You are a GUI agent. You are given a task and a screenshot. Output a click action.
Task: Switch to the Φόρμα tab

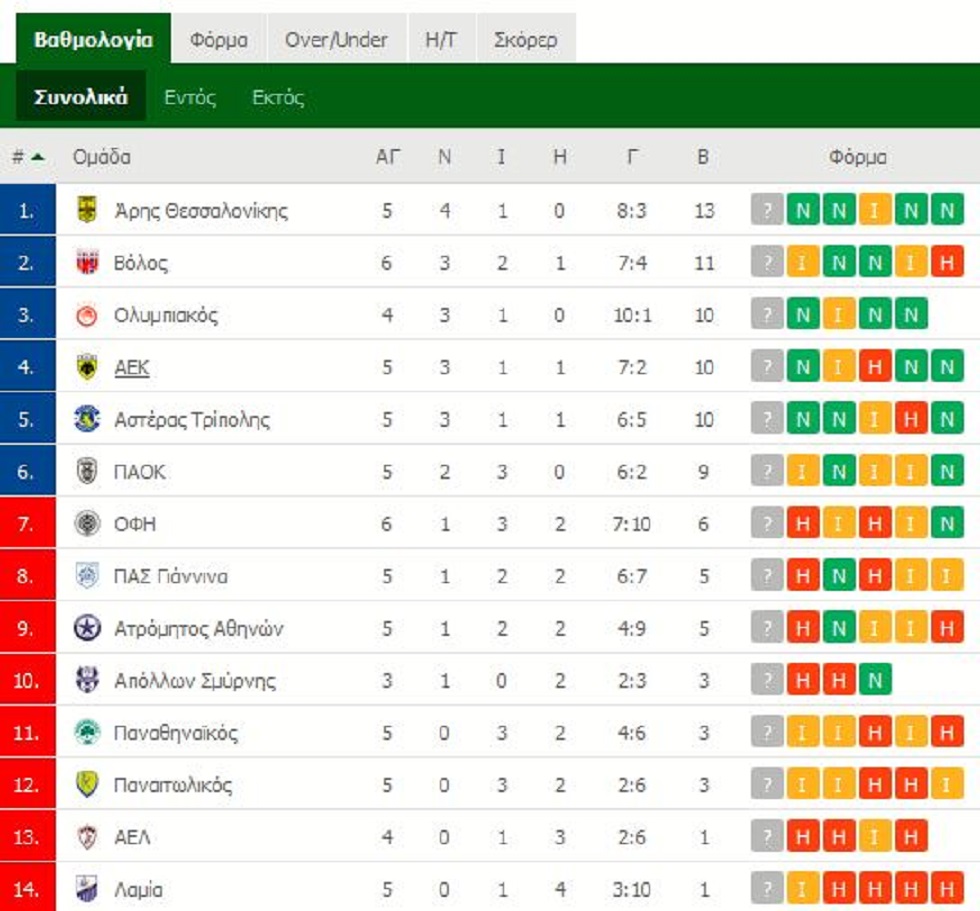point(219,39)
